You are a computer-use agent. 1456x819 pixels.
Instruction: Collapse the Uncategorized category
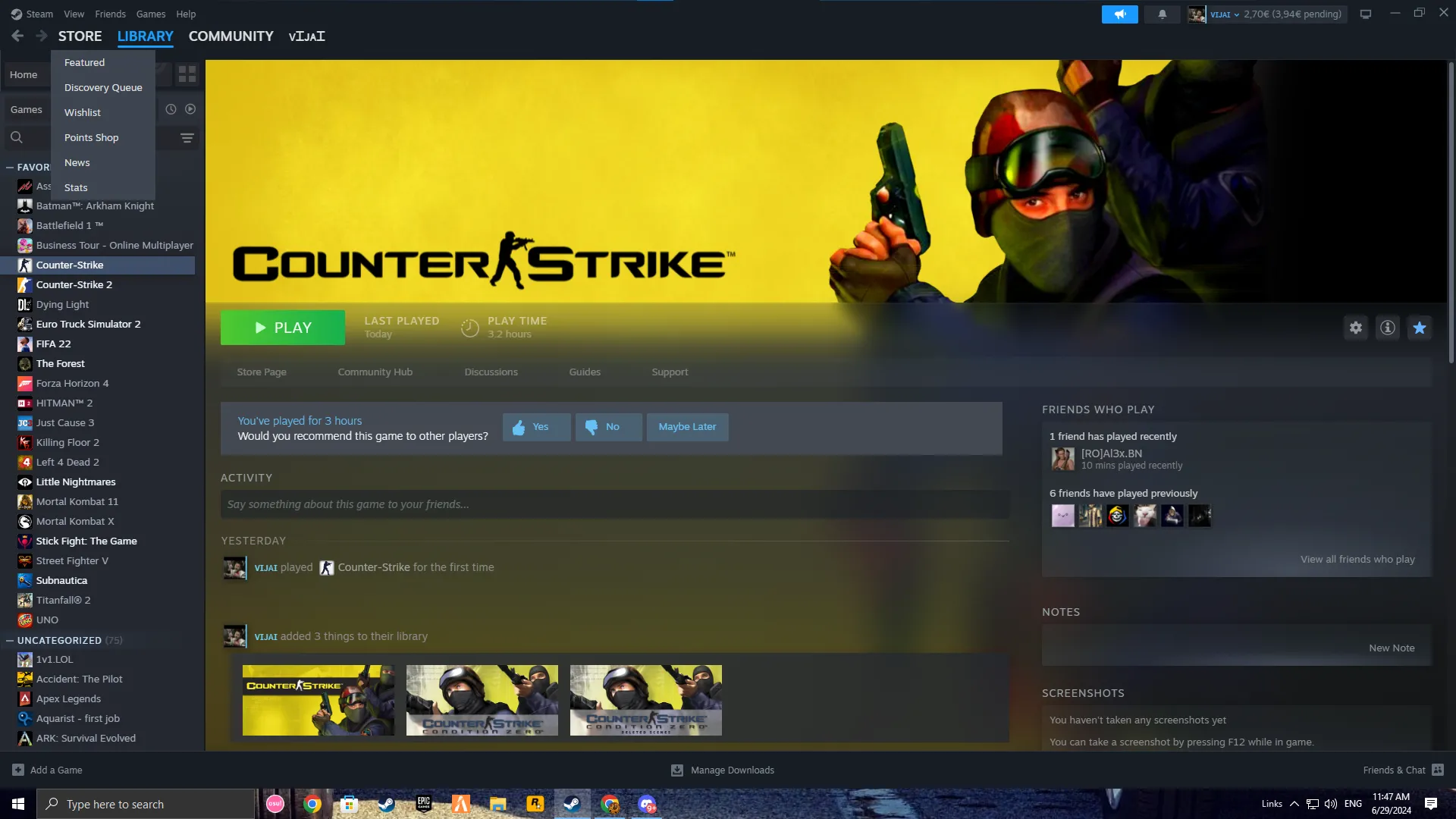[10, 640]
